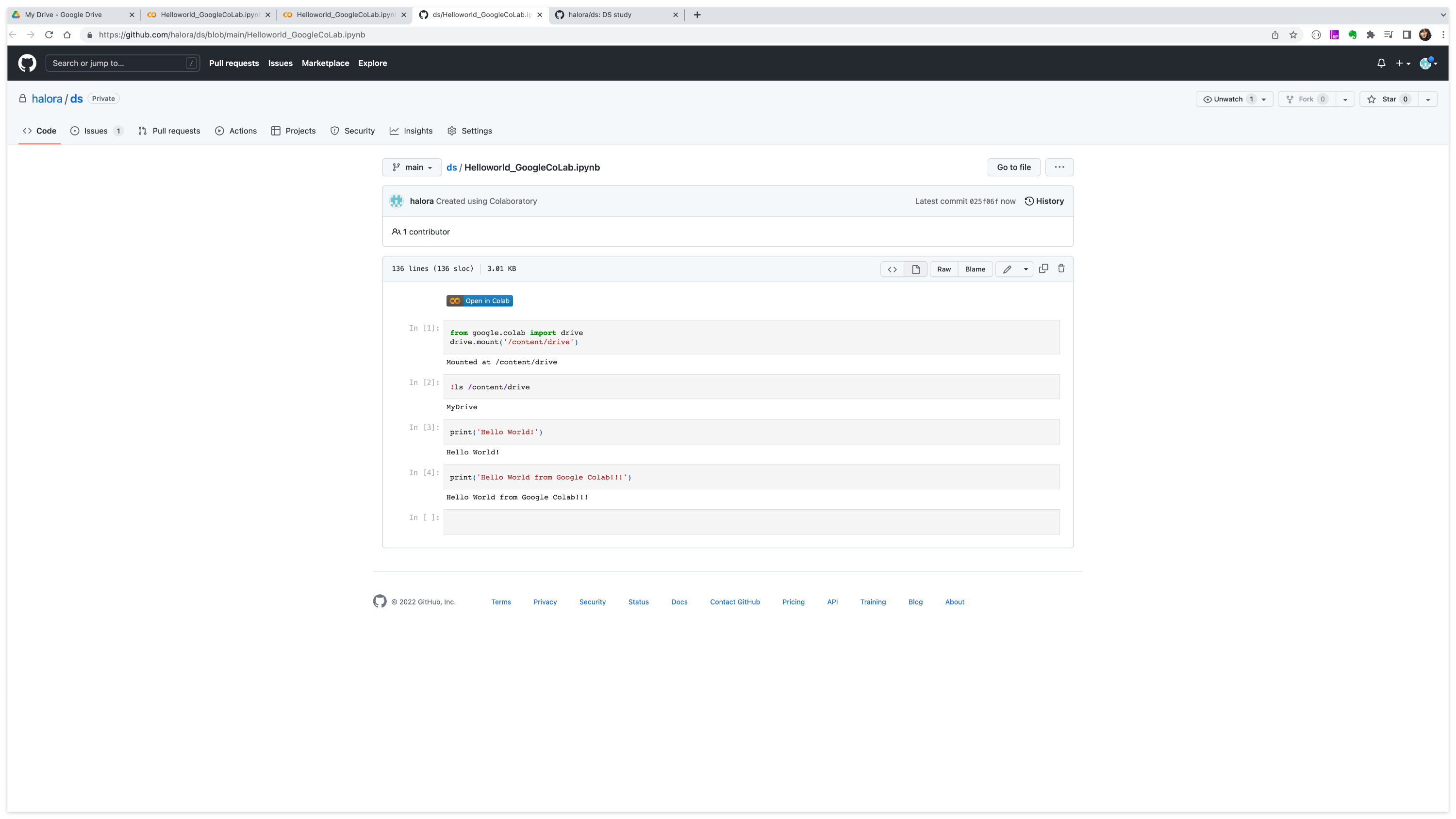Open the footer Contact GitHub link
The width and height of the screenshot is (1456, 819).
tap(735, 602)
